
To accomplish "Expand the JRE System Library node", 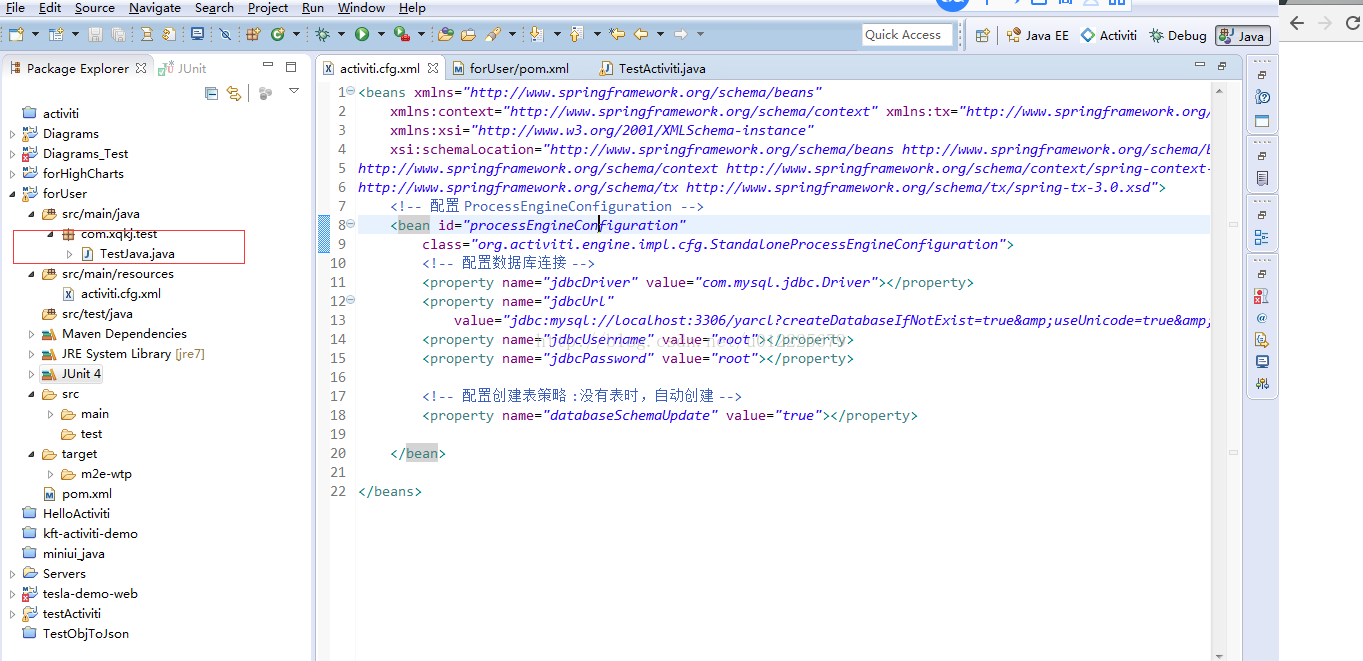I will [32, 354].
